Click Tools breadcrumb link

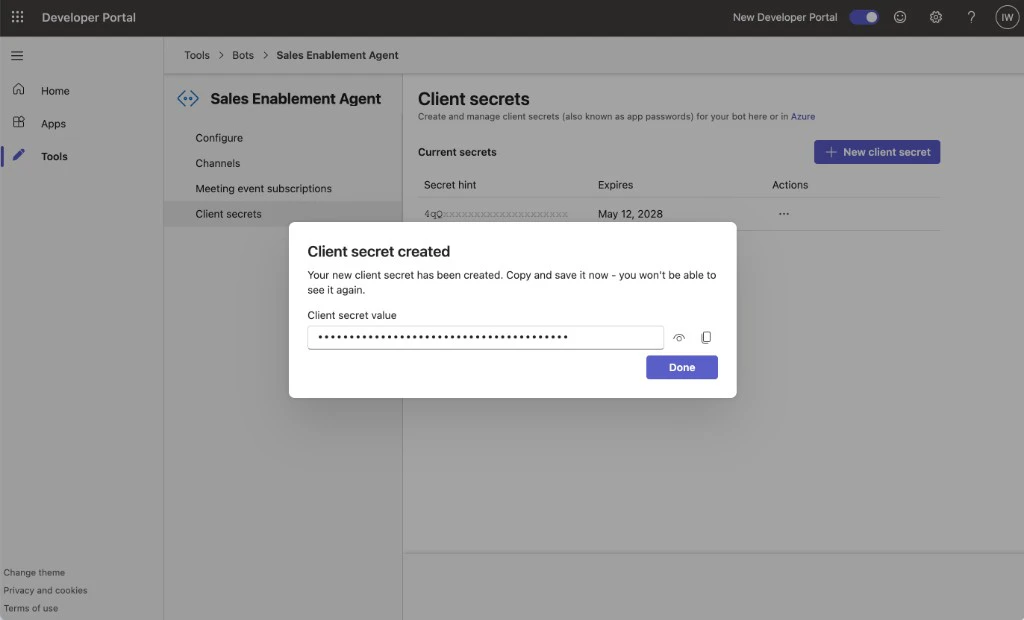[197, 56]
